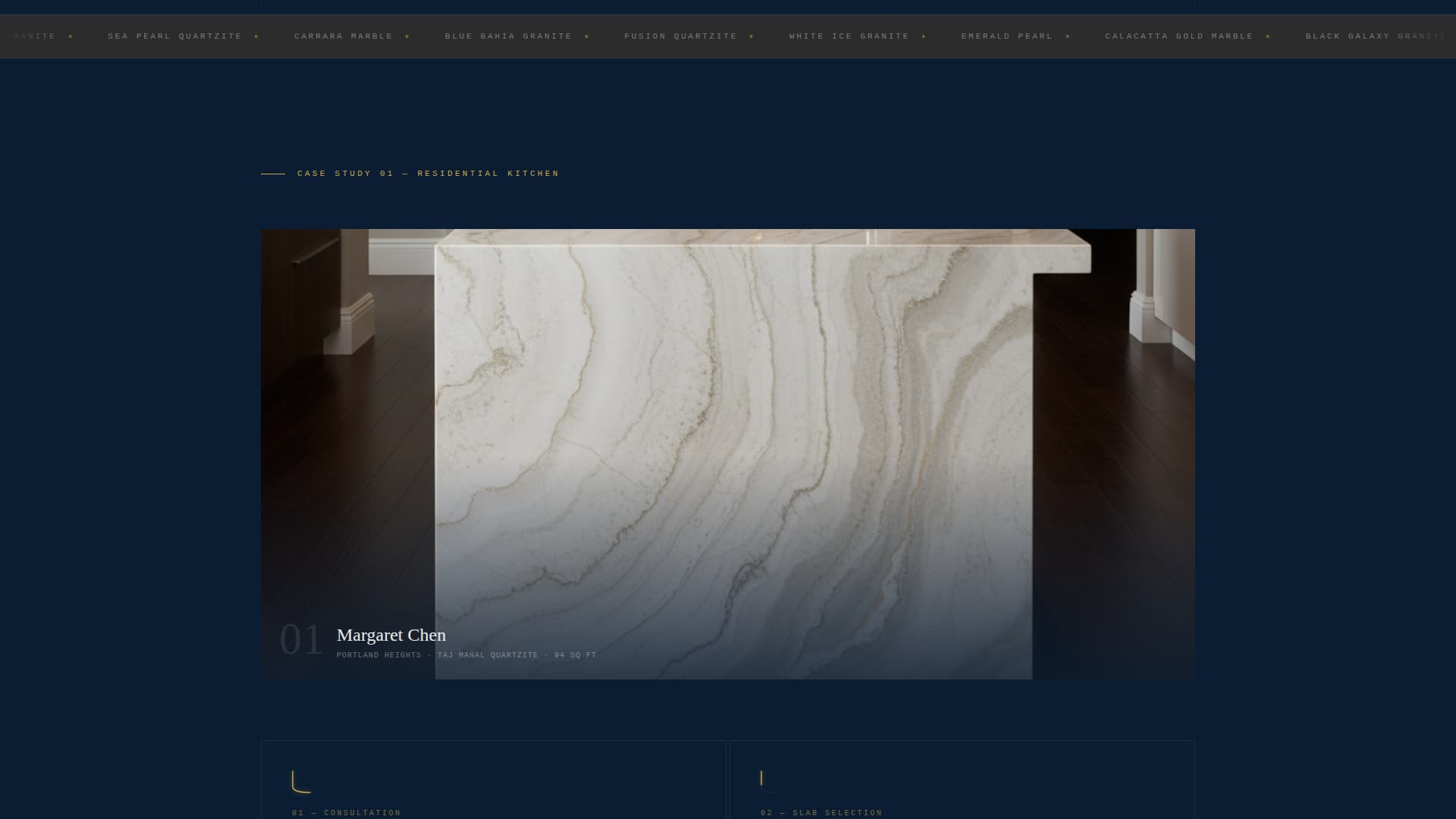The height and width of the screenshot is (819, 1456).
Task: Click the Margaret Chen name caption
Action: pyautogui.click(x=391, y=635)
